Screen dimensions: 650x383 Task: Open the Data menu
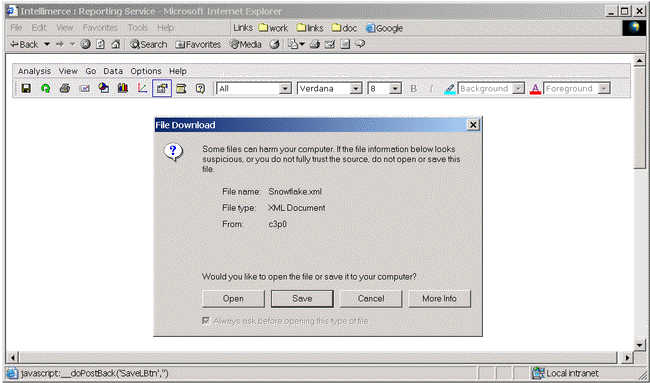tap(113, 71)
